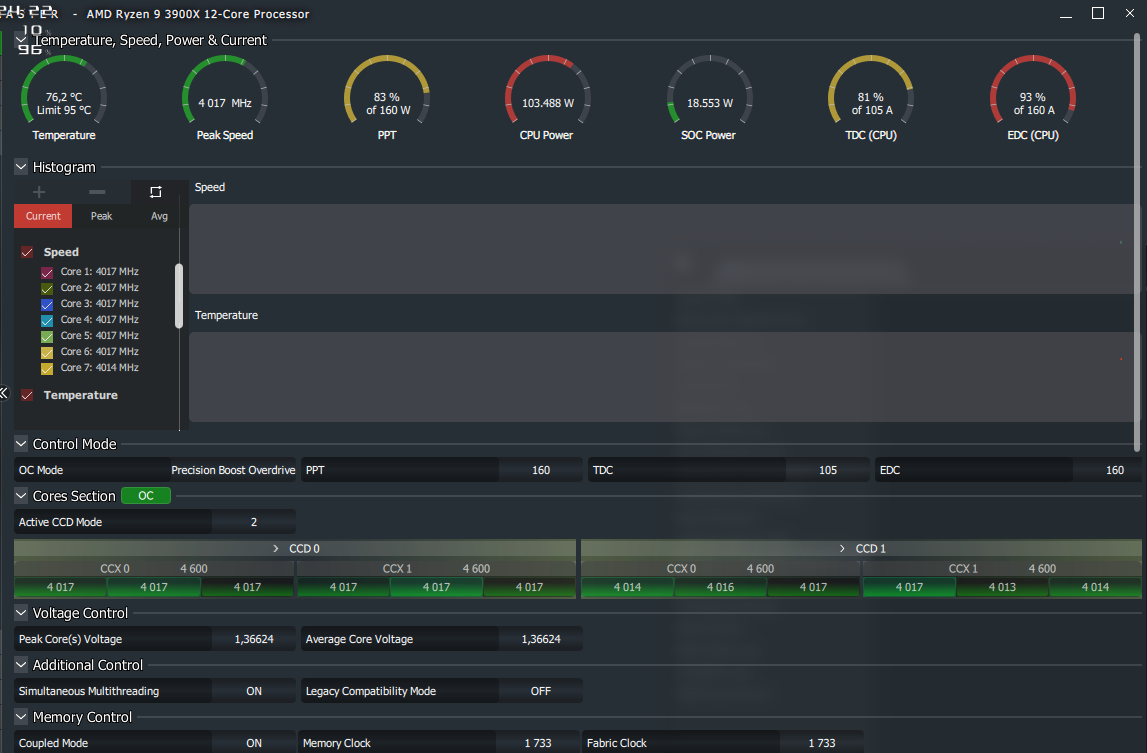Image resolution: width=1147 pixels, height=753 pixels.
Task: Click the EDC (CPU) gauge
Action: pyautogui.click(x=1033, y=99)
